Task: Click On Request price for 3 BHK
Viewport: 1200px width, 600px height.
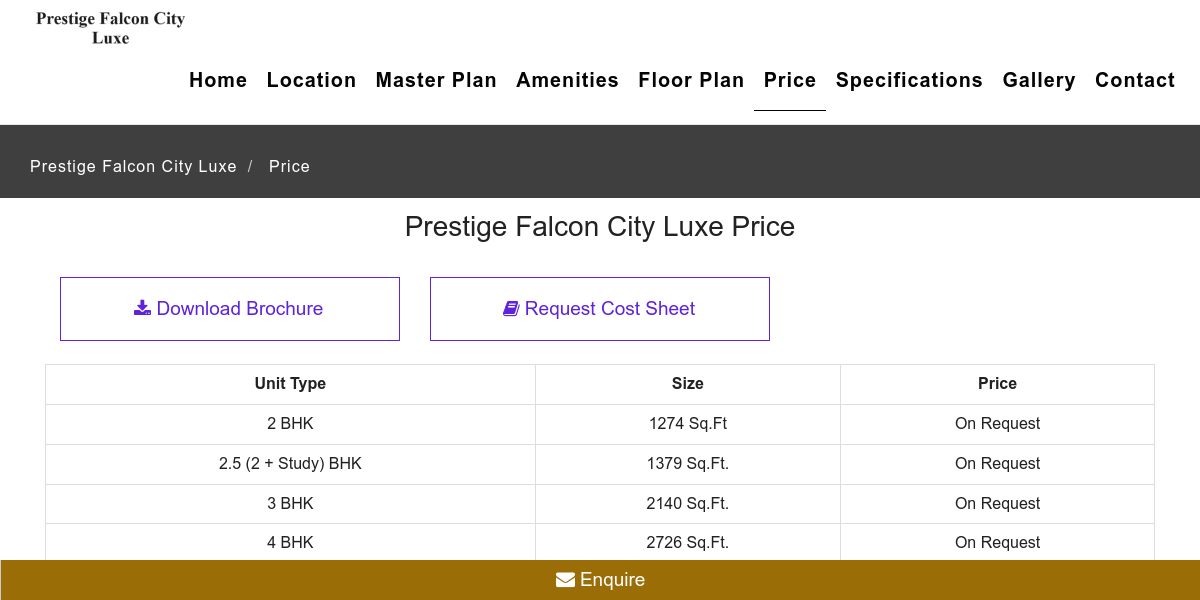Action: (x=997, y=504)
